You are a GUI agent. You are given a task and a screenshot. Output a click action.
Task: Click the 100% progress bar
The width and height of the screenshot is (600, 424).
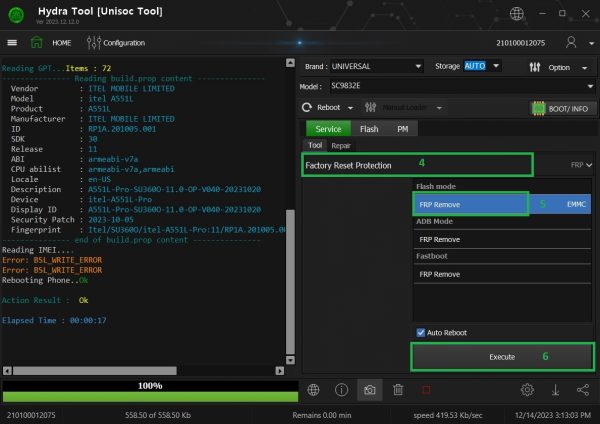click(x=150, y=391)
